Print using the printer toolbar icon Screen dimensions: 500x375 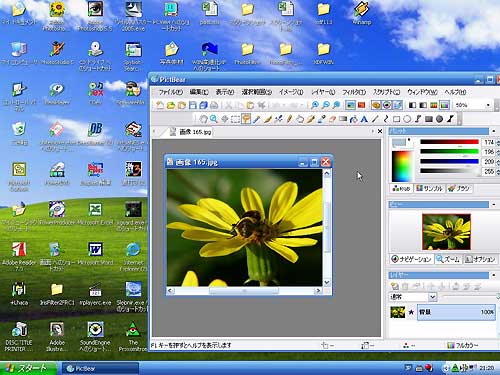[x=214, y=105]
